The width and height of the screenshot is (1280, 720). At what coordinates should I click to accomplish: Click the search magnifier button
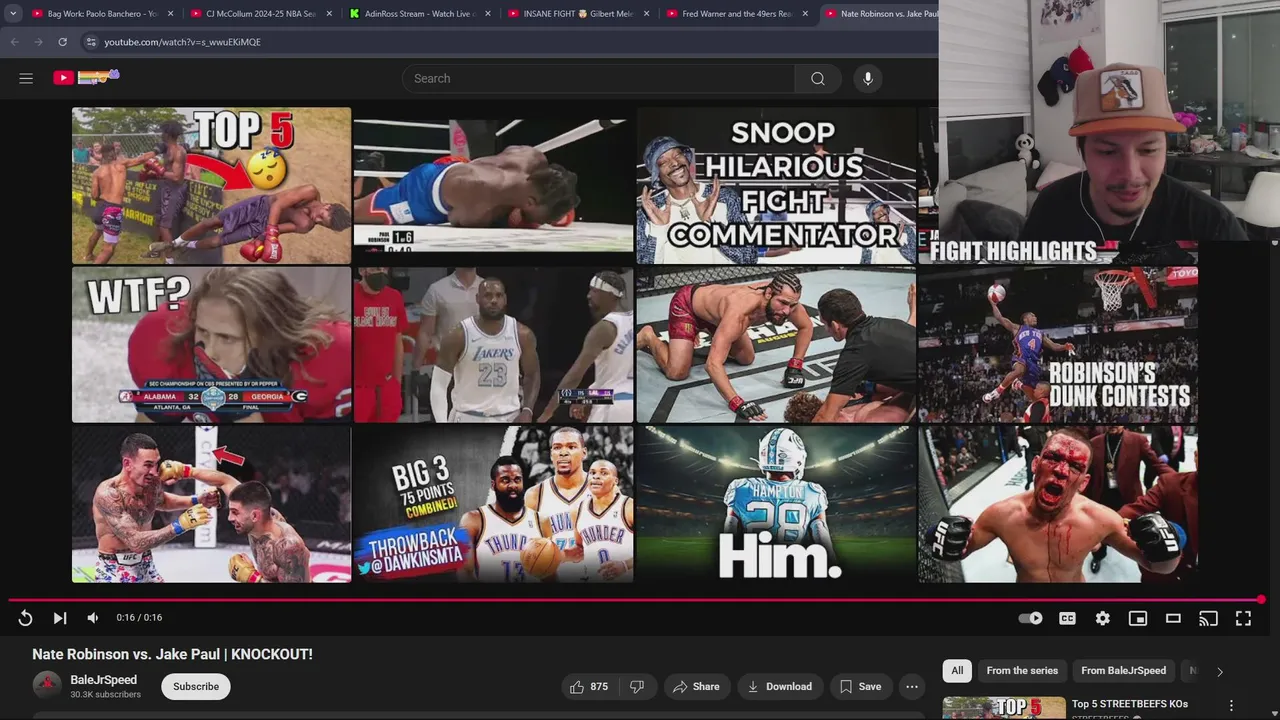pos(818,78)
